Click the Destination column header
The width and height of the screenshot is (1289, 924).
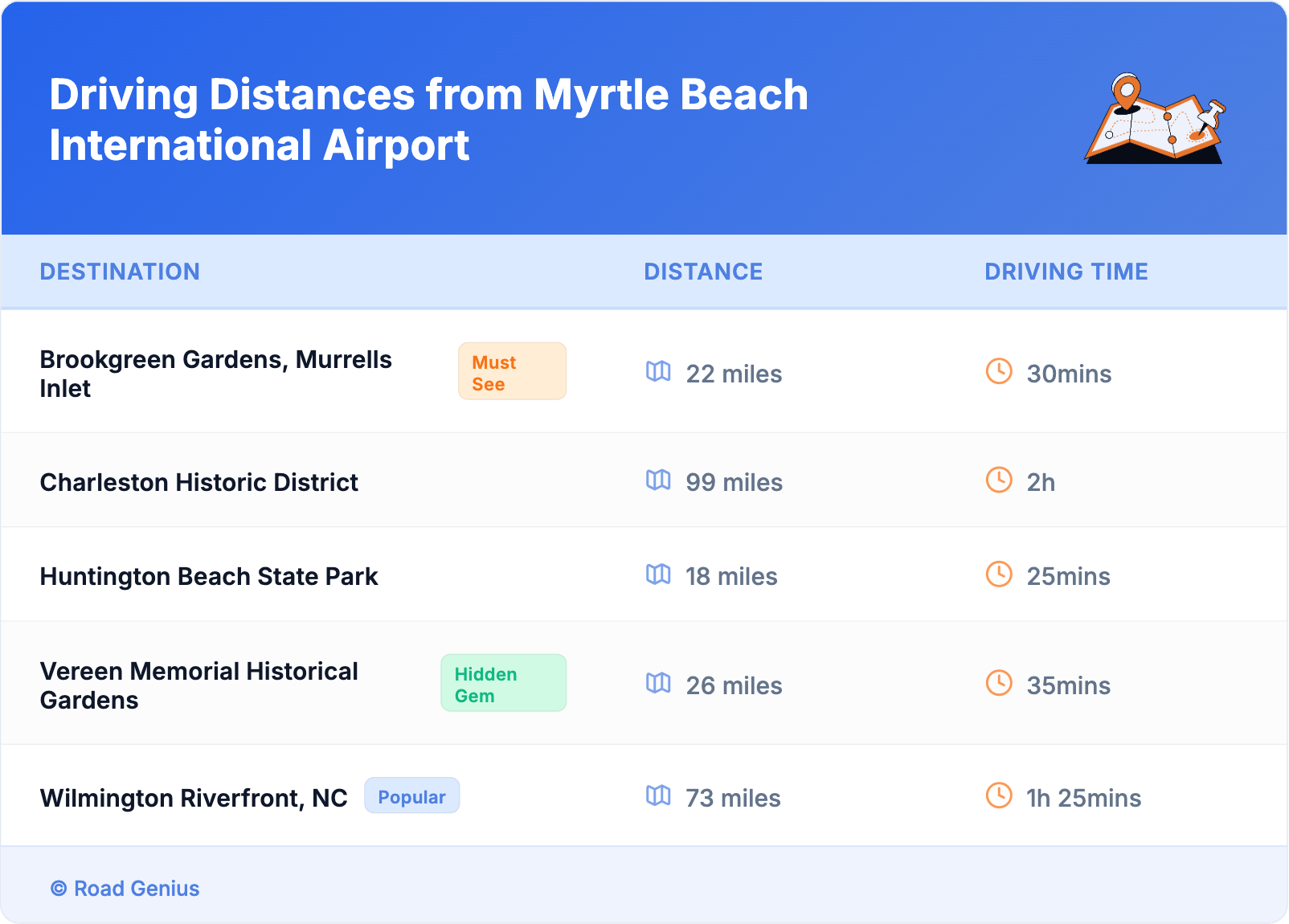coord(120,272)
